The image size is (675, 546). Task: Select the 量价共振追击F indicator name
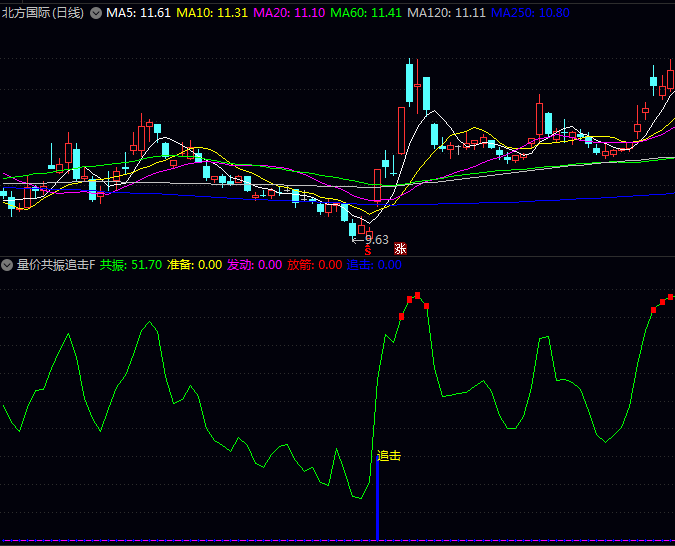56,265
